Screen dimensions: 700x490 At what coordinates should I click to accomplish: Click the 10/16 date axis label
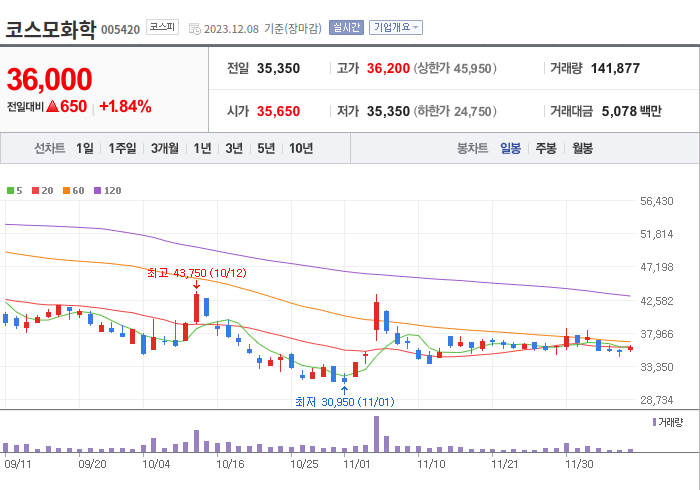(x=230, y=464)
